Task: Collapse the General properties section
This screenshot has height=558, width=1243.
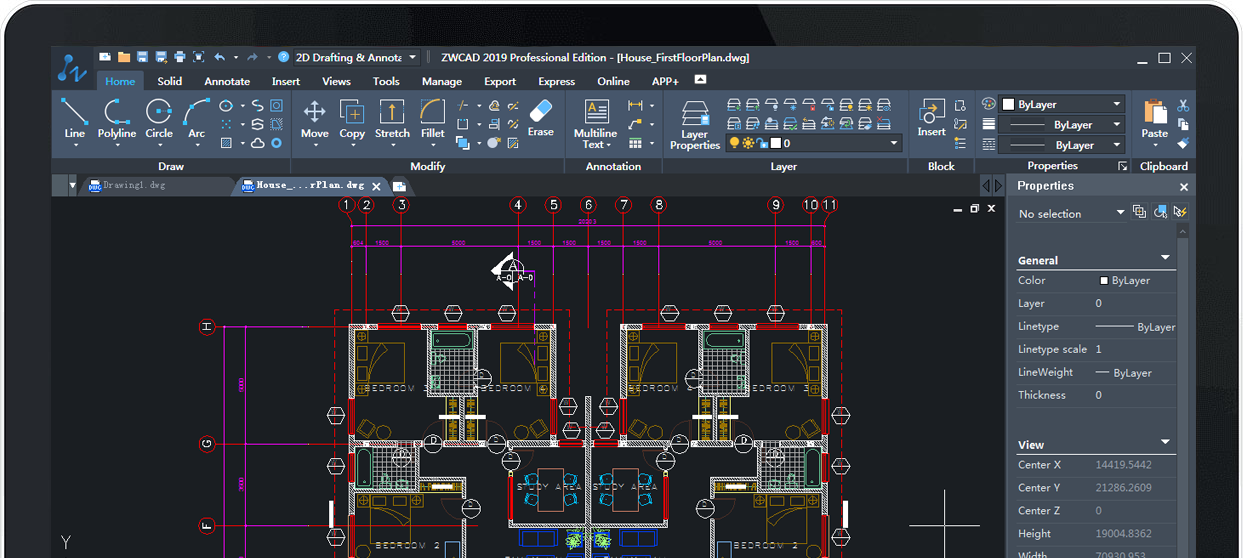Action: click(x=1165, y=258)
